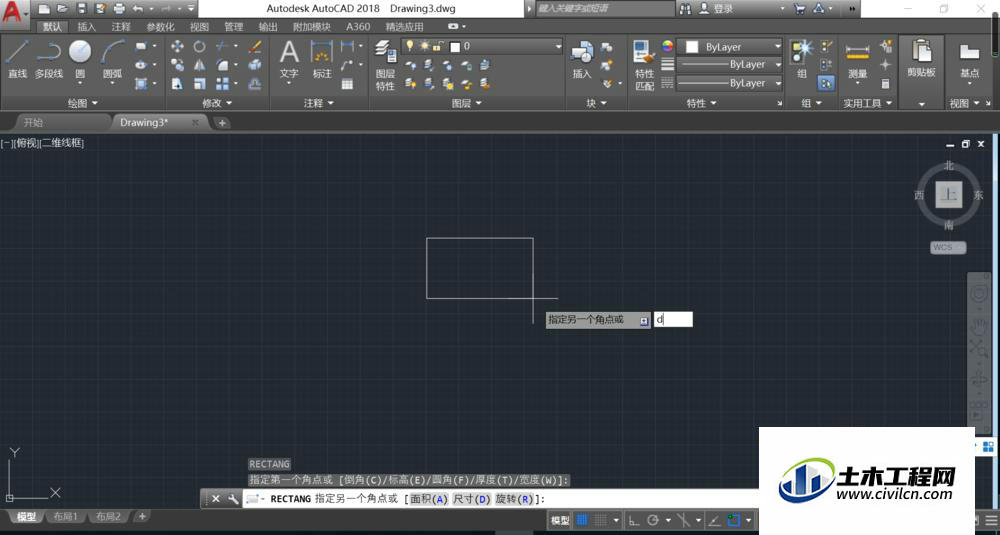Open the 参数化 ribbon tab

pos(160,27)
